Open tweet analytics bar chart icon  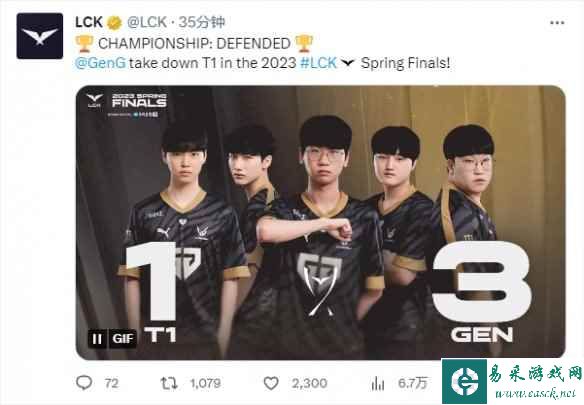point(378,383)
